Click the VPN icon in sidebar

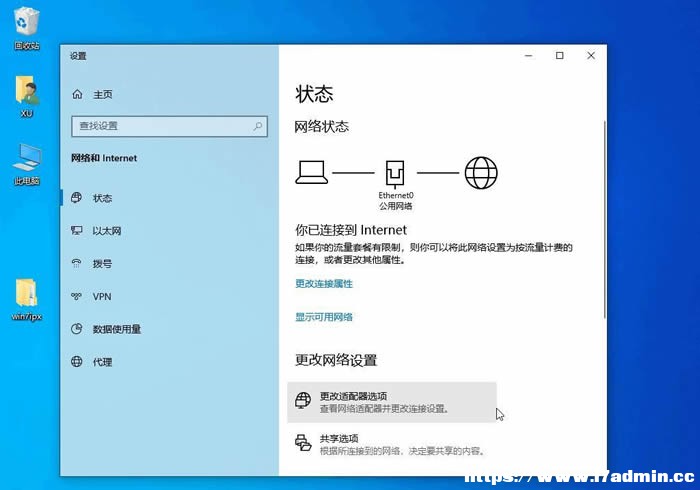77,296
